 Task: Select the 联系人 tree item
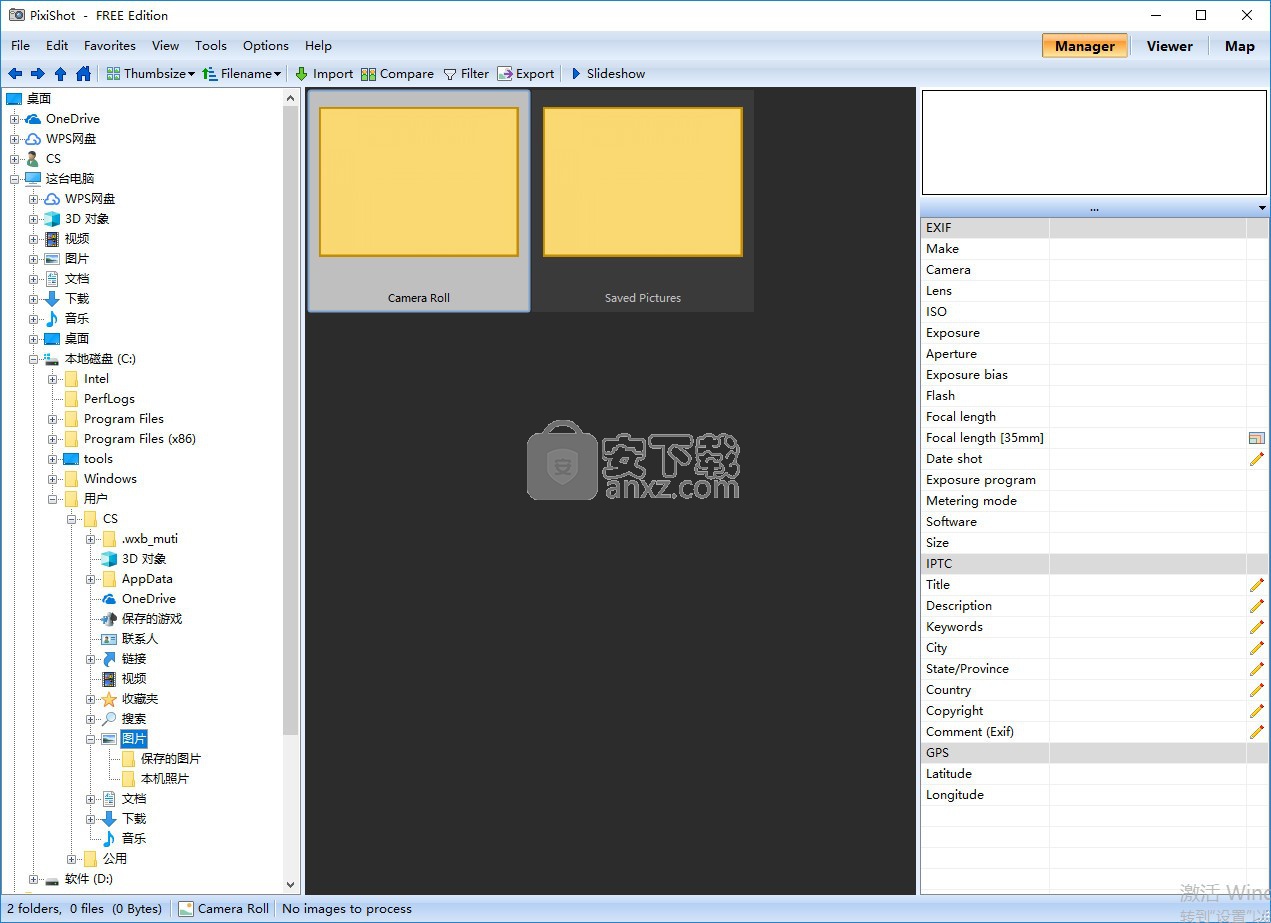(140, 639)
